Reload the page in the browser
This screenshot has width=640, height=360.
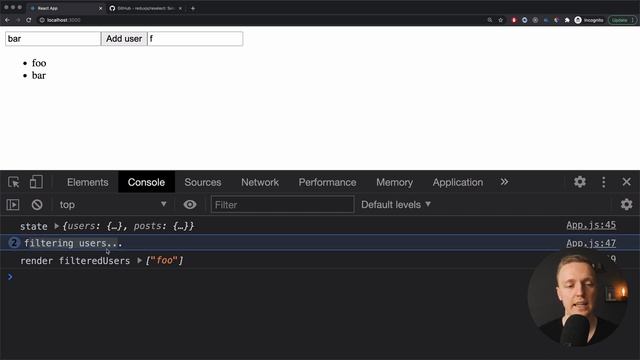tap(29, 20)
